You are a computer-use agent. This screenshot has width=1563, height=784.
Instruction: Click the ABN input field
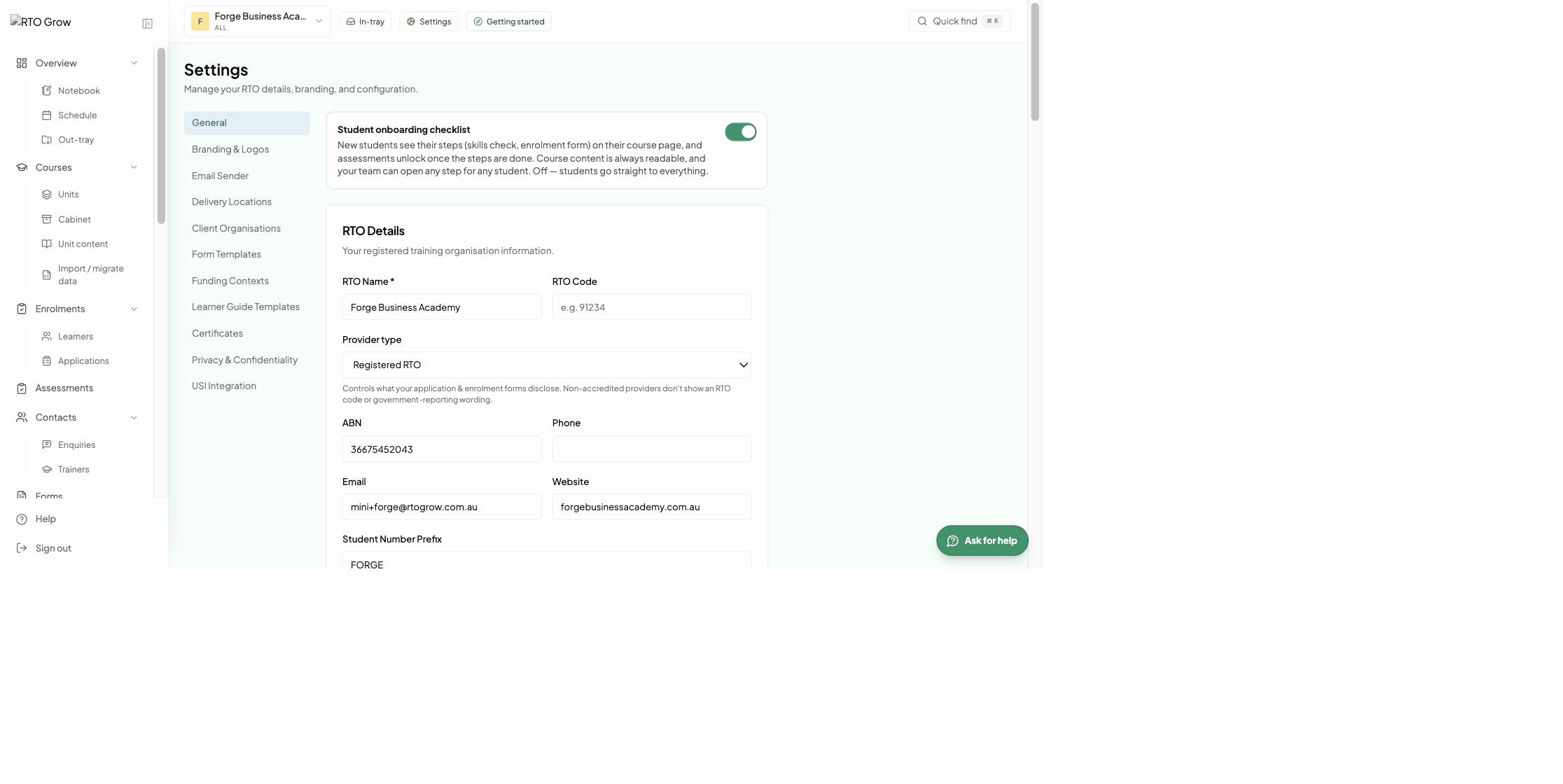pos(442,449)
